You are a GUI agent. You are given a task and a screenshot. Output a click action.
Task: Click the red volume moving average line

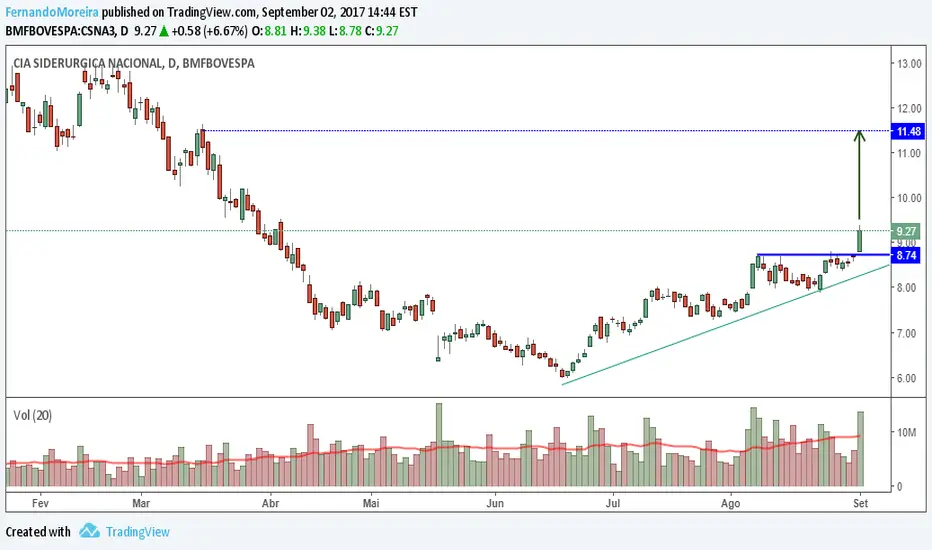coord(433,447)
